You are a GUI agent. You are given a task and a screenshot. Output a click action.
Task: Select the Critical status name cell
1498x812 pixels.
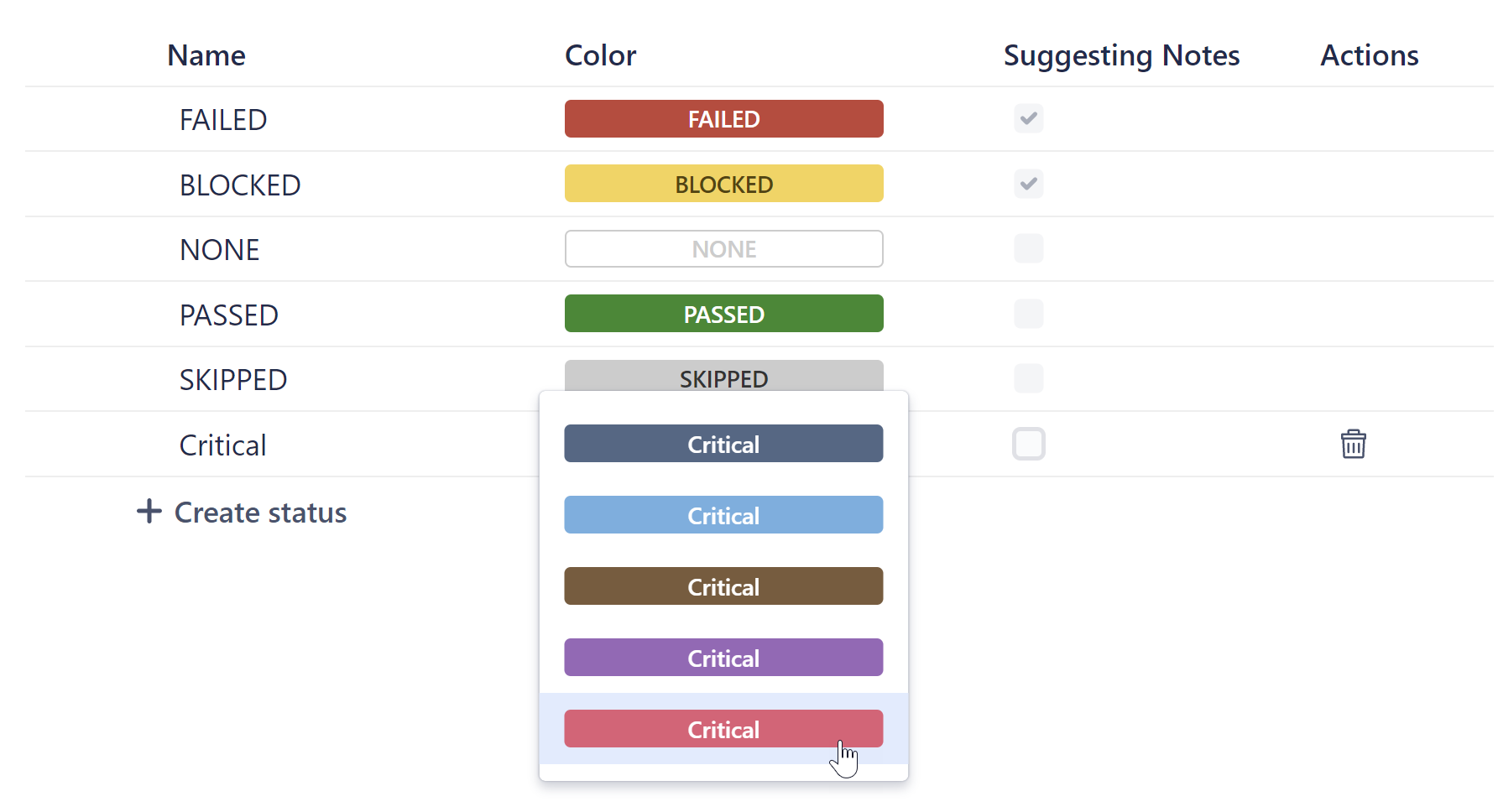[222, 444]
